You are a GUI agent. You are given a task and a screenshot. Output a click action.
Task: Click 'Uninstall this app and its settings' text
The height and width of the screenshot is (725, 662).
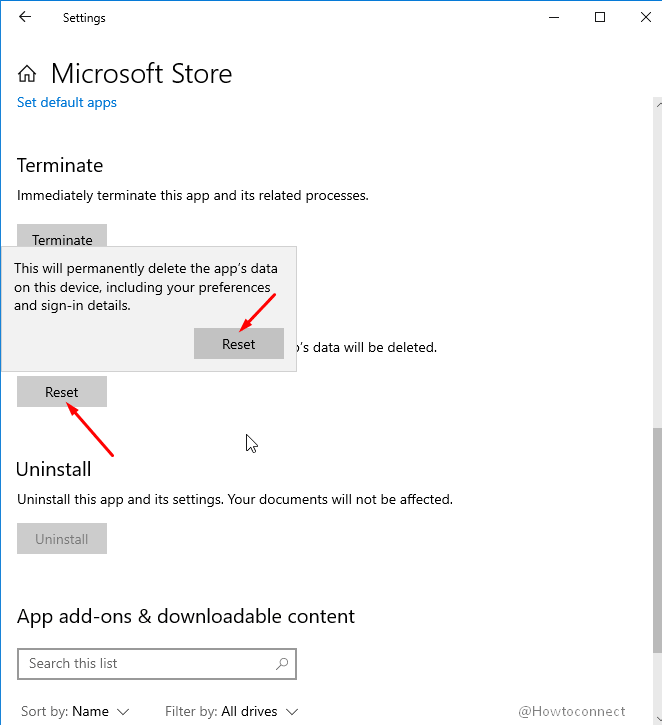click(x=235, y=499)
